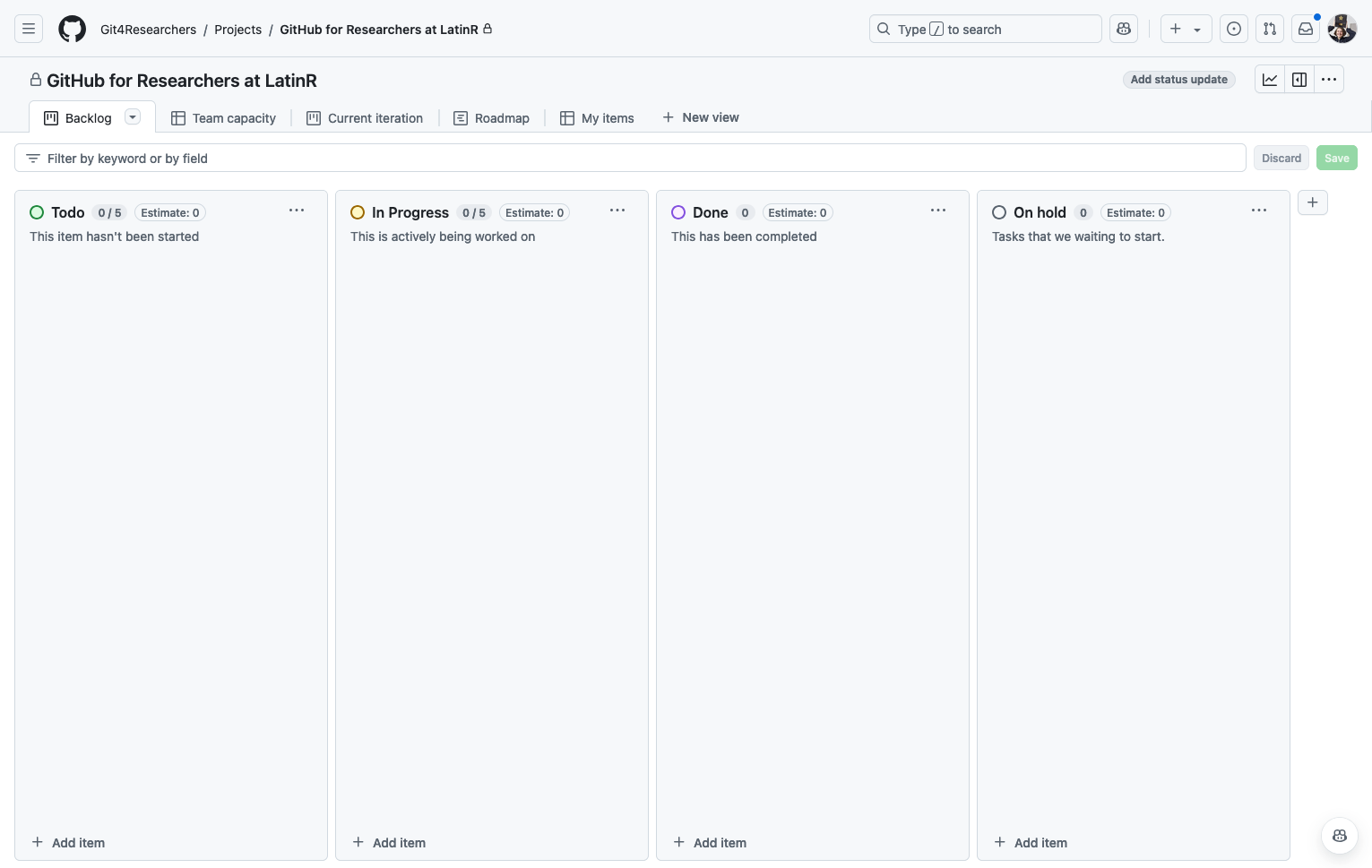Discard view changes
The height and width of the screenshot is (868, 1372).
coord(1281,158)
